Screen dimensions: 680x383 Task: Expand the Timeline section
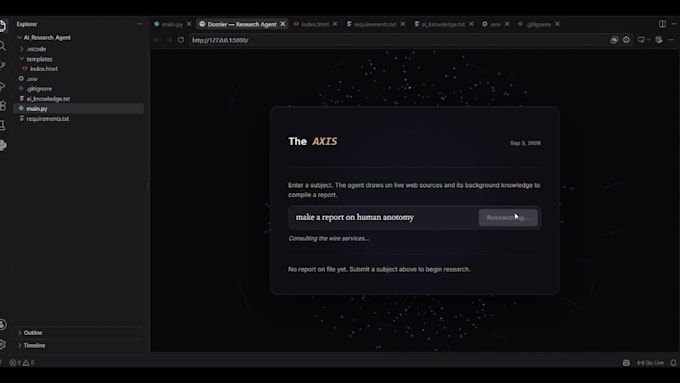34,346
